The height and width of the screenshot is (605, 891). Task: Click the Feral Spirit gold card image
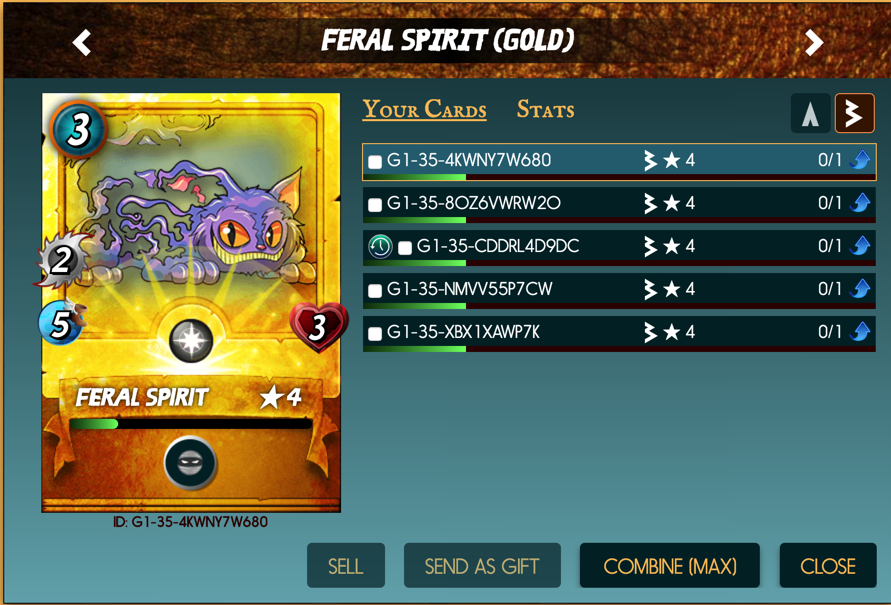[191, 303]
